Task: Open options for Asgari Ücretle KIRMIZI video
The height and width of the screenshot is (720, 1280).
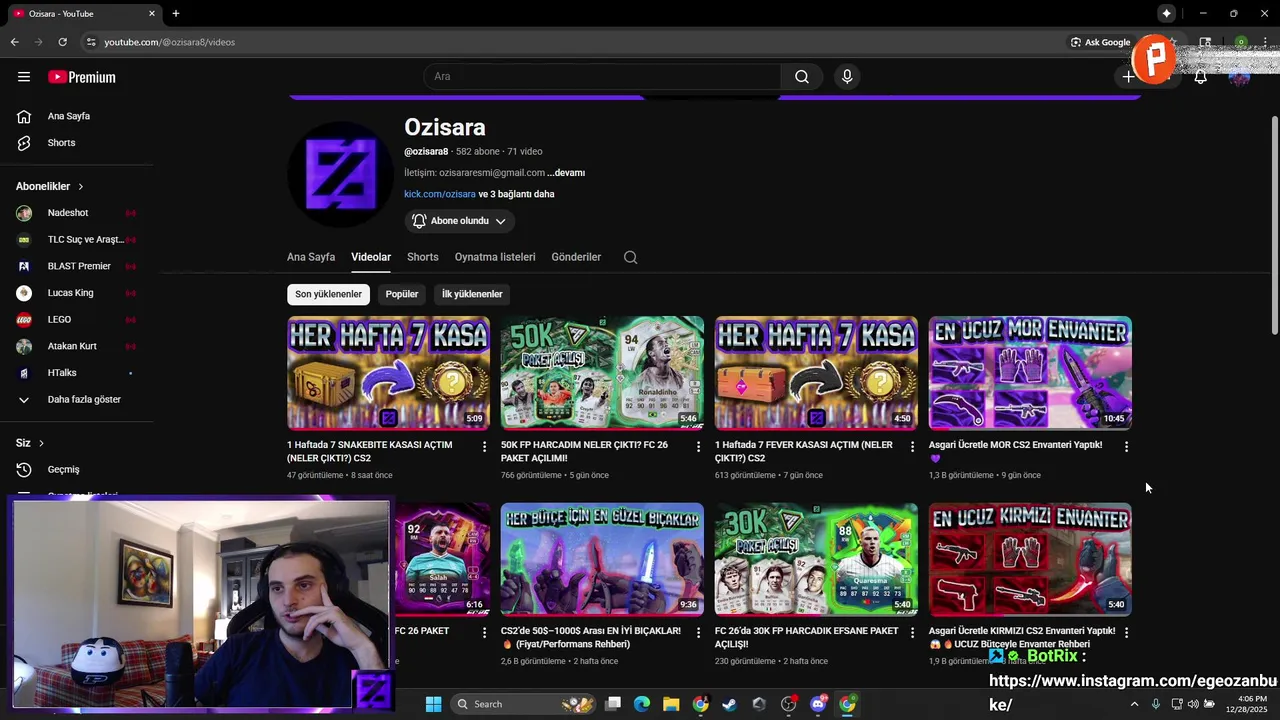Action: 1126,633
